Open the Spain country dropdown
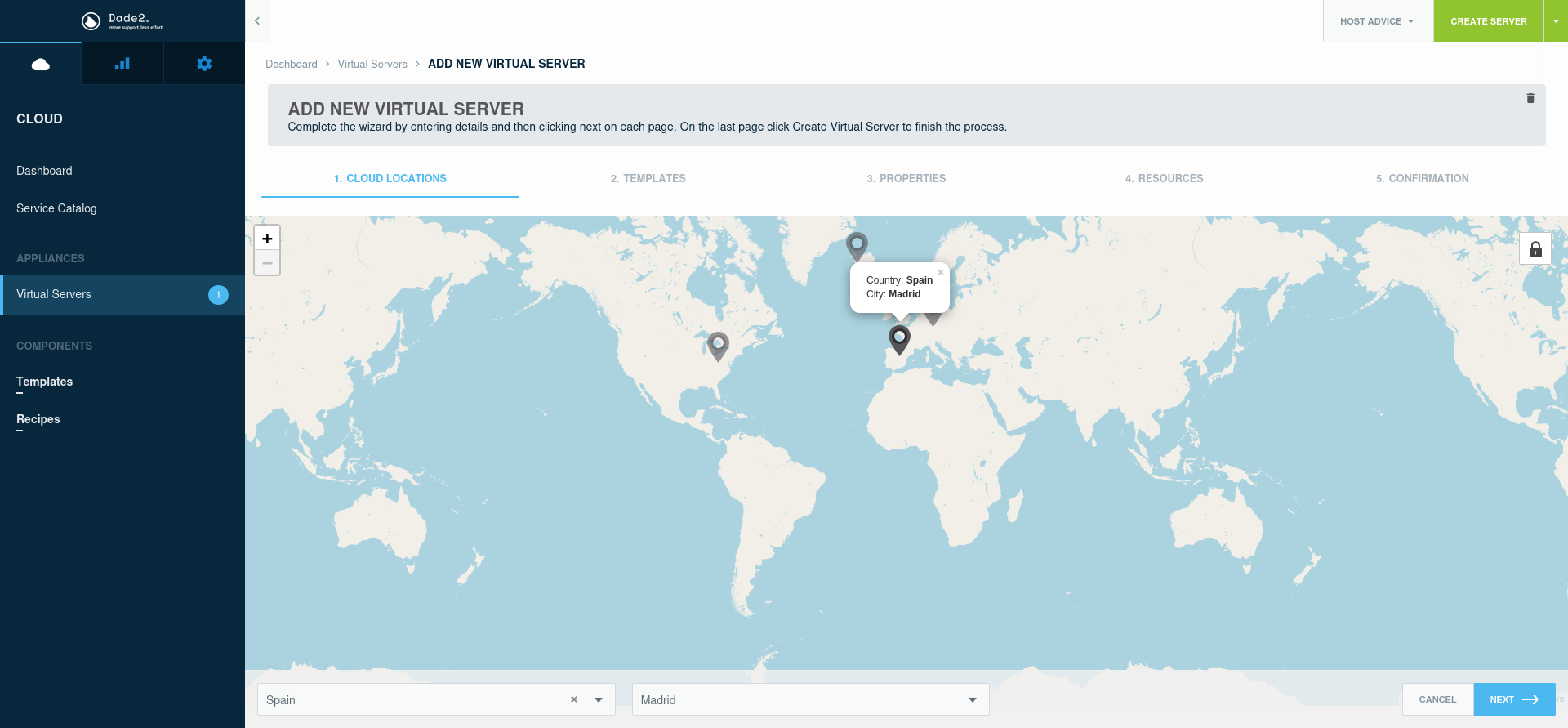 point(599,699)
